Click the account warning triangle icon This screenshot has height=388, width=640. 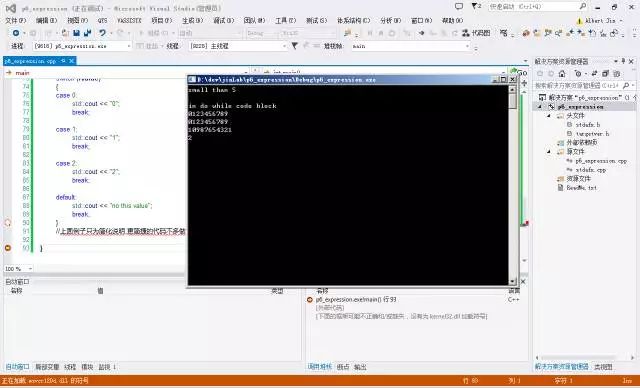pyautogui.click(x=579, y=20)
